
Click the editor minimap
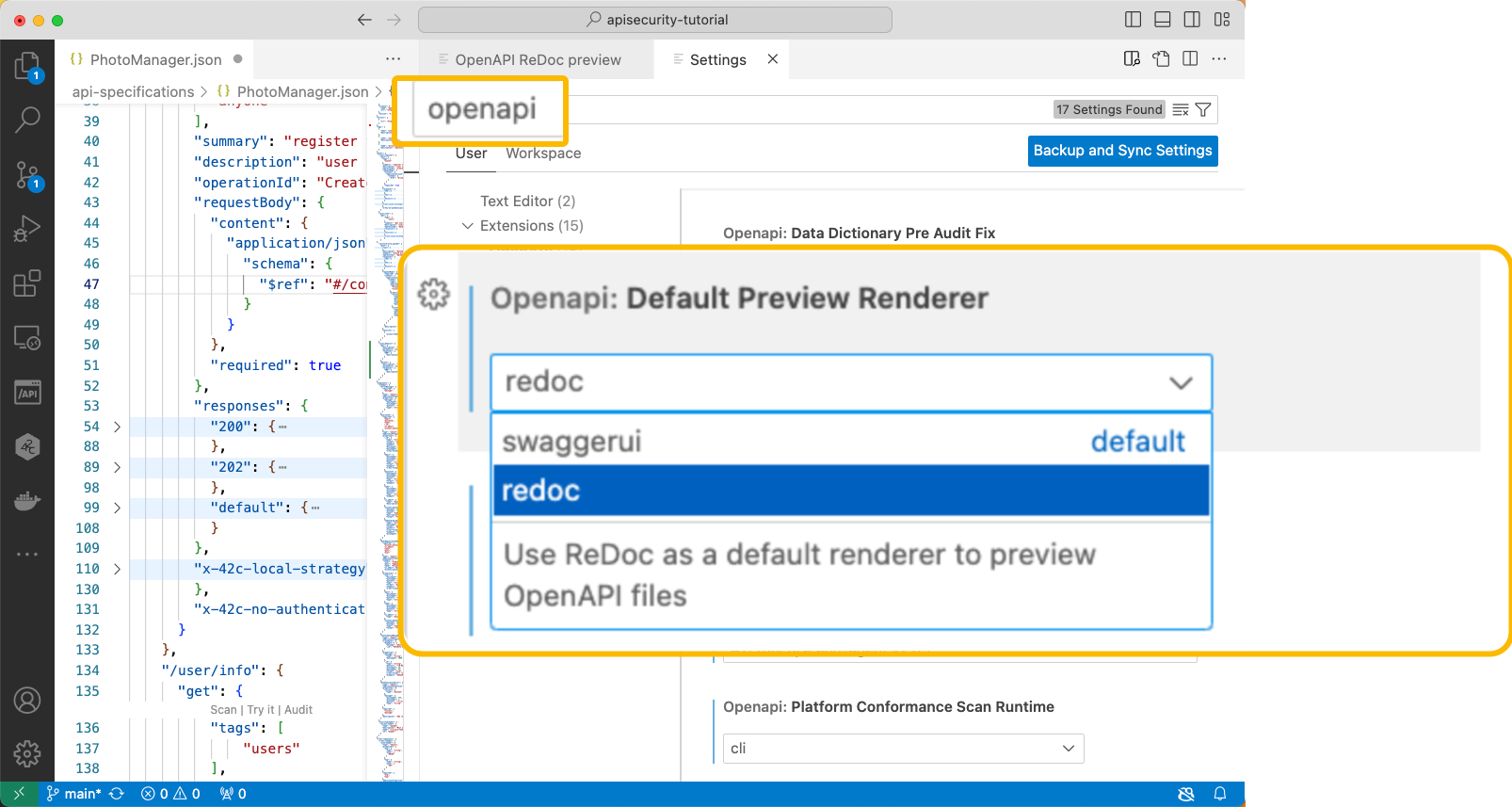point(390,443)
